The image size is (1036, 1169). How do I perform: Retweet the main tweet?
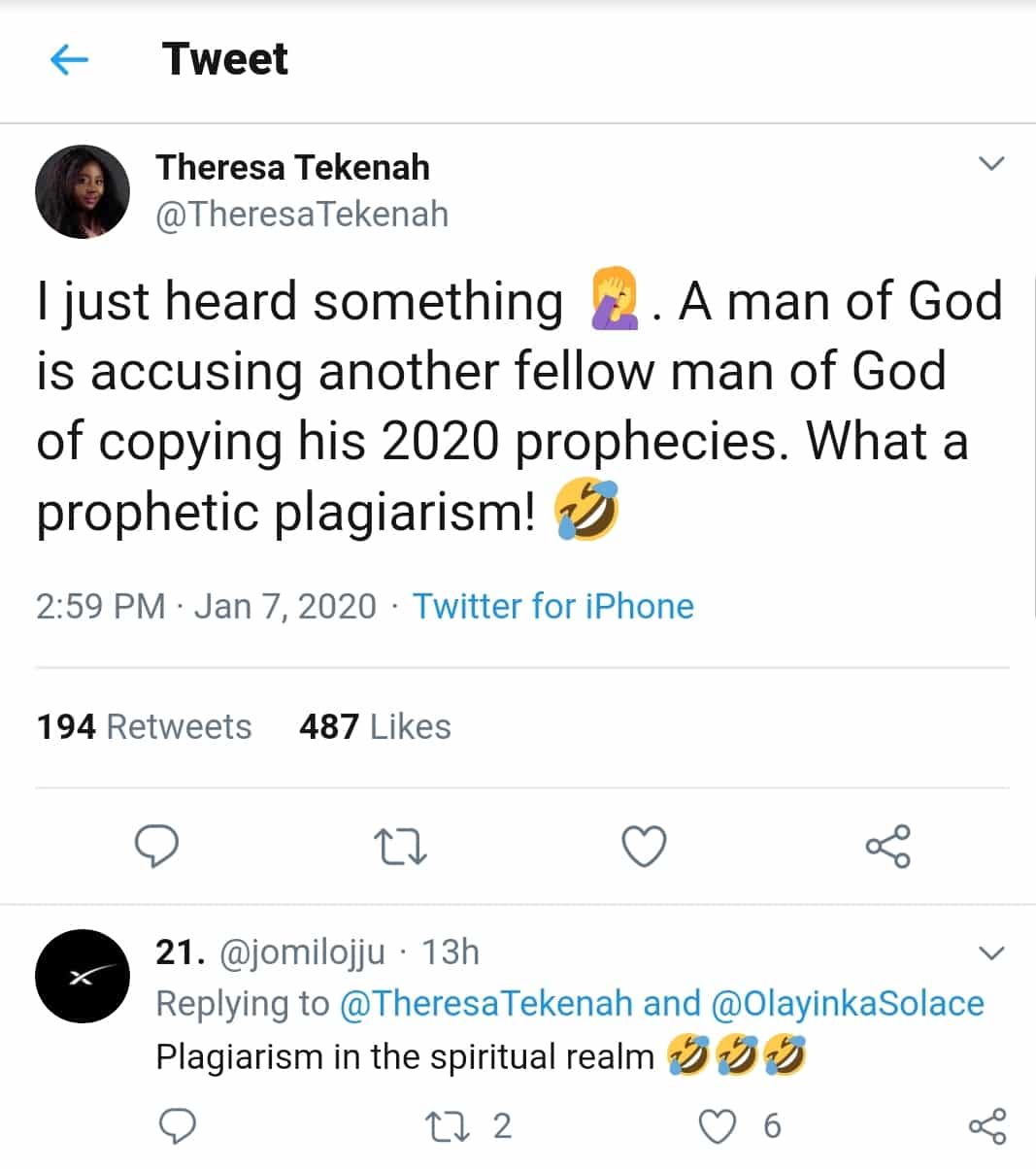coord(400,847)
